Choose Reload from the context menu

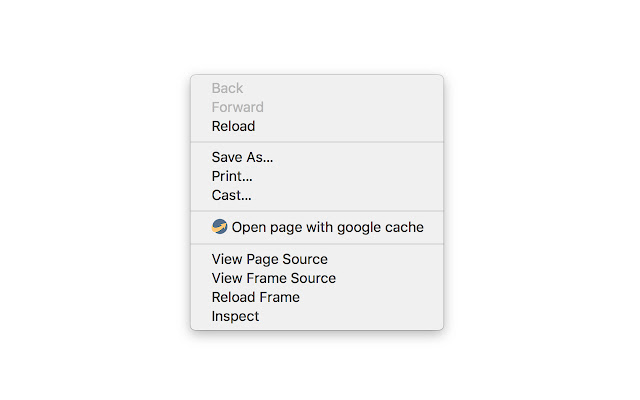(x=233, y=126)
